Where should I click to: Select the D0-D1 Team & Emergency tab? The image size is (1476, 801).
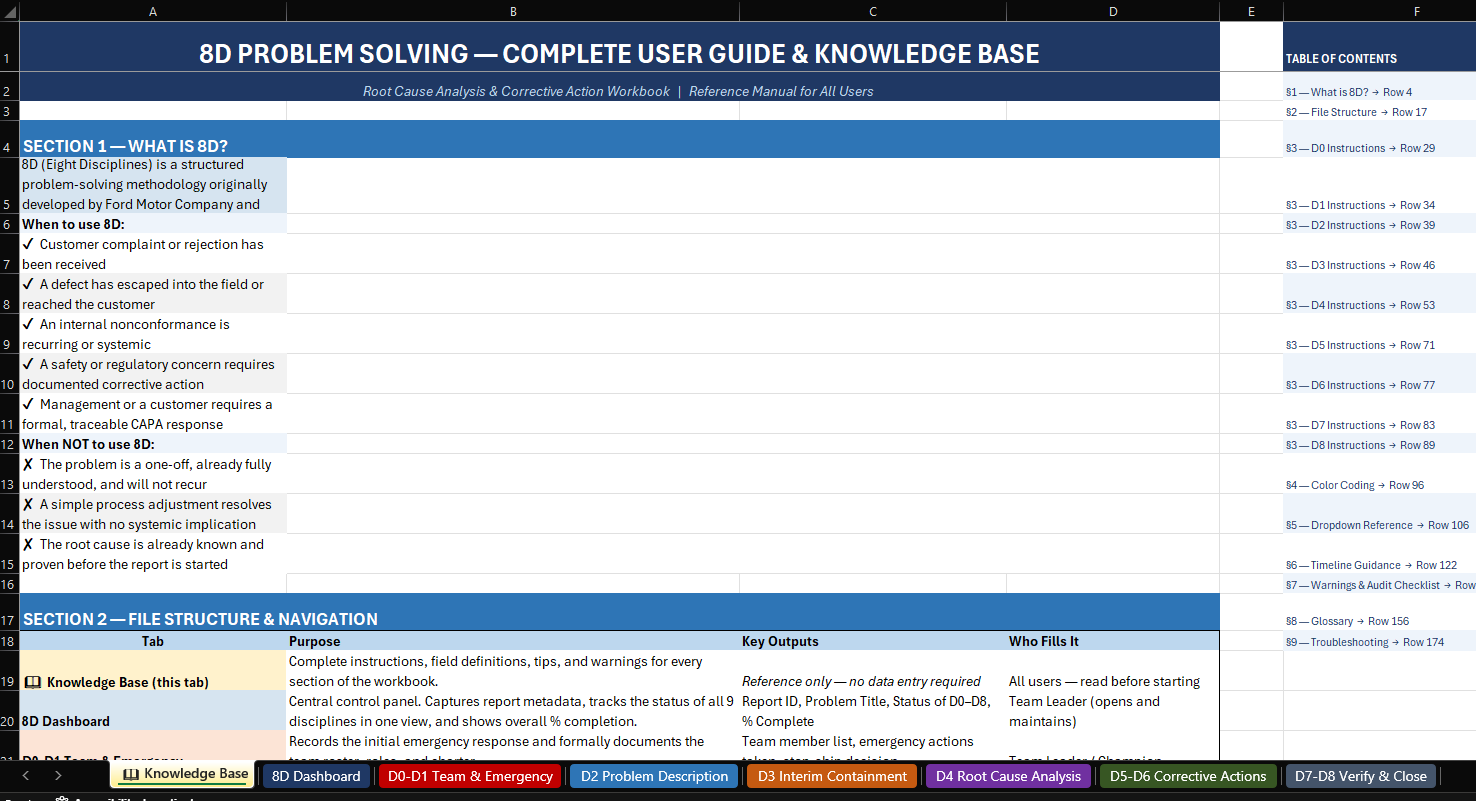point(470,775)
